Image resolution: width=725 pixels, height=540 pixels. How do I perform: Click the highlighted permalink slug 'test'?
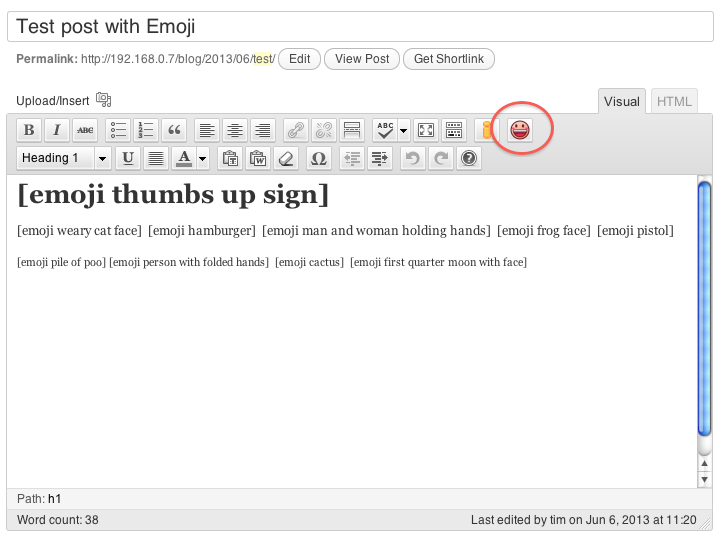262,59
